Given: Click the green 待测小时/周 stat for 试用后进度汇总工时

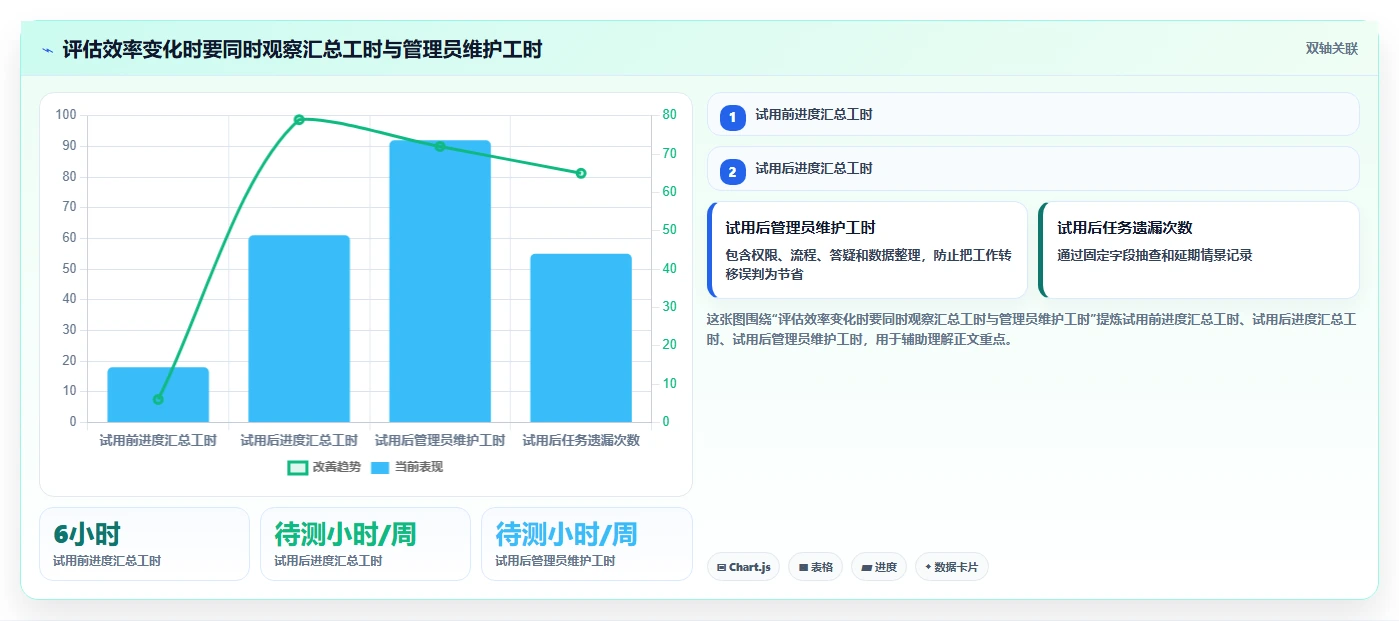Looking at the screenshot, I should [x=365, y=544].
